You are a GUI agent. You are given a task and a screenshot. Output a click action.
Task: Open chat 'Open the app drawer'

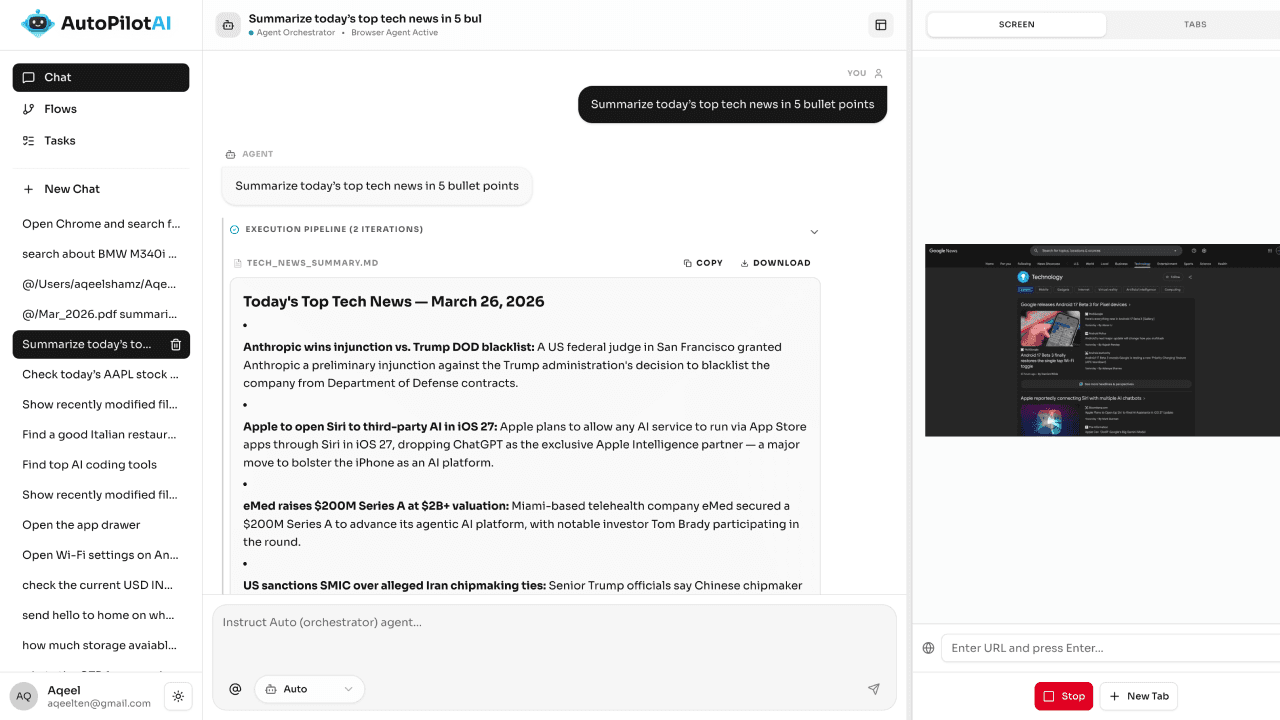tap(101, 525)
